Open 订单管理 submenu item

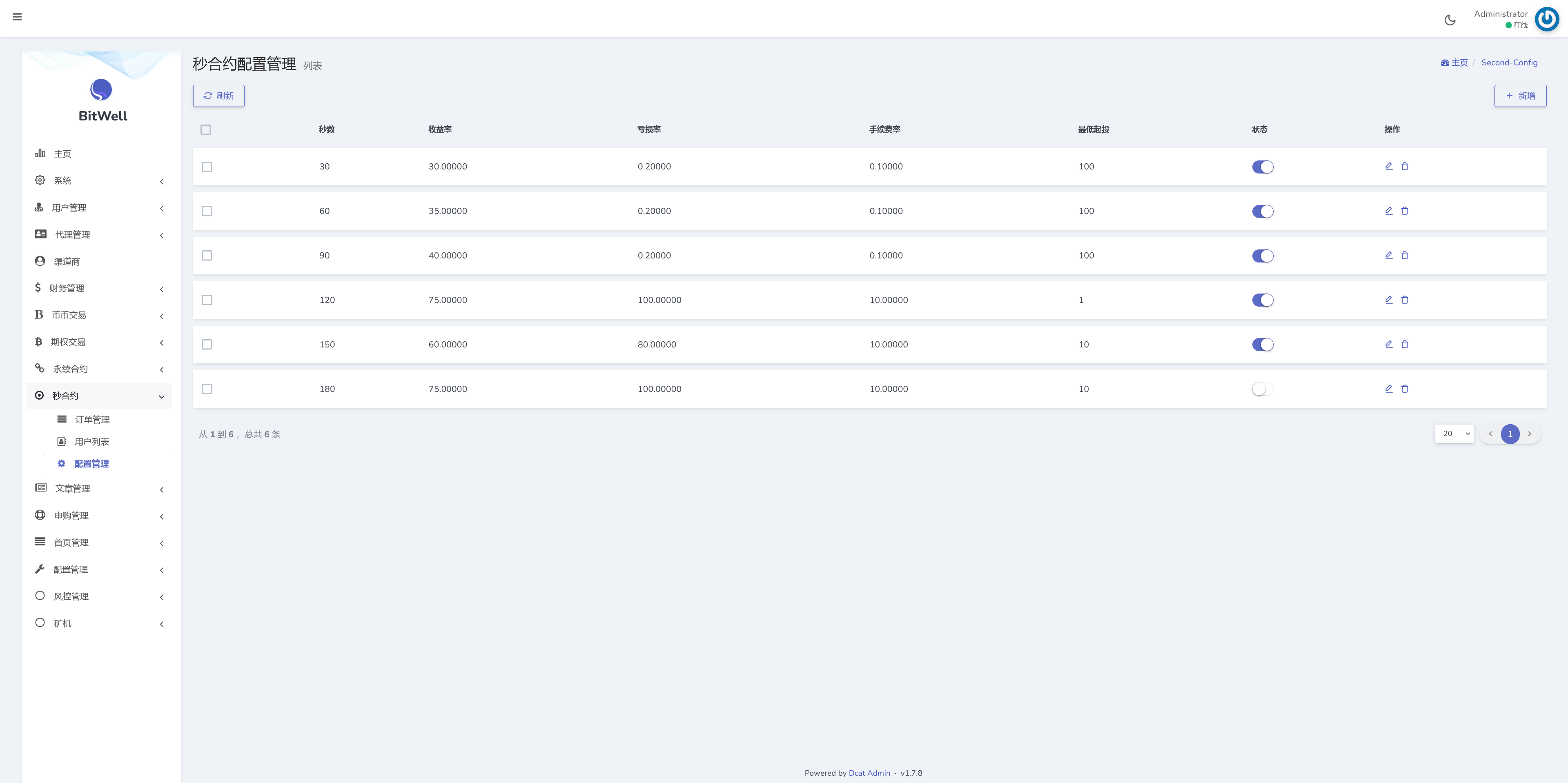(92, 420)
